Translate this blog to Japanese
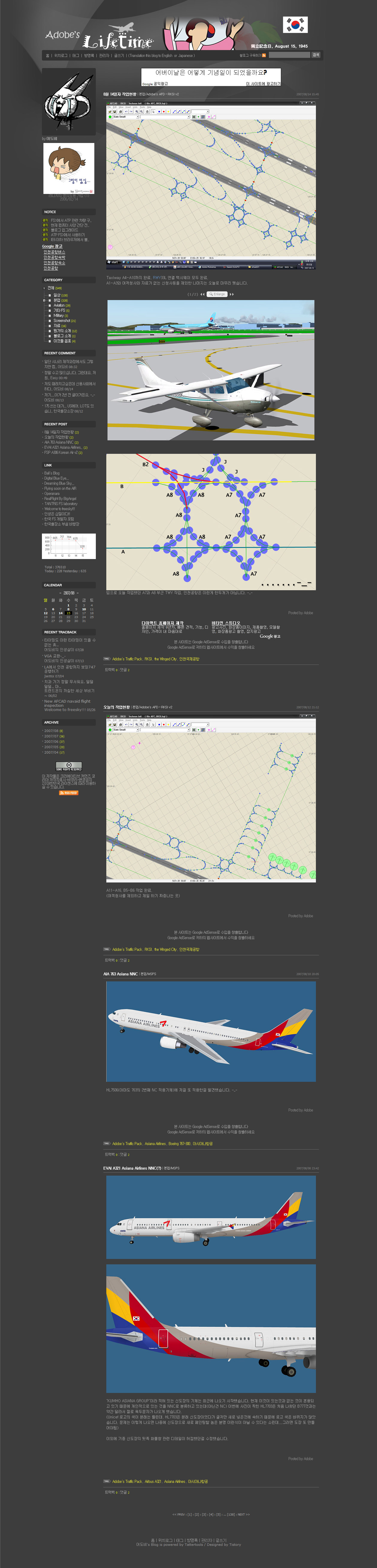This screenshot has width=377, height=1568. pos(185,55)
